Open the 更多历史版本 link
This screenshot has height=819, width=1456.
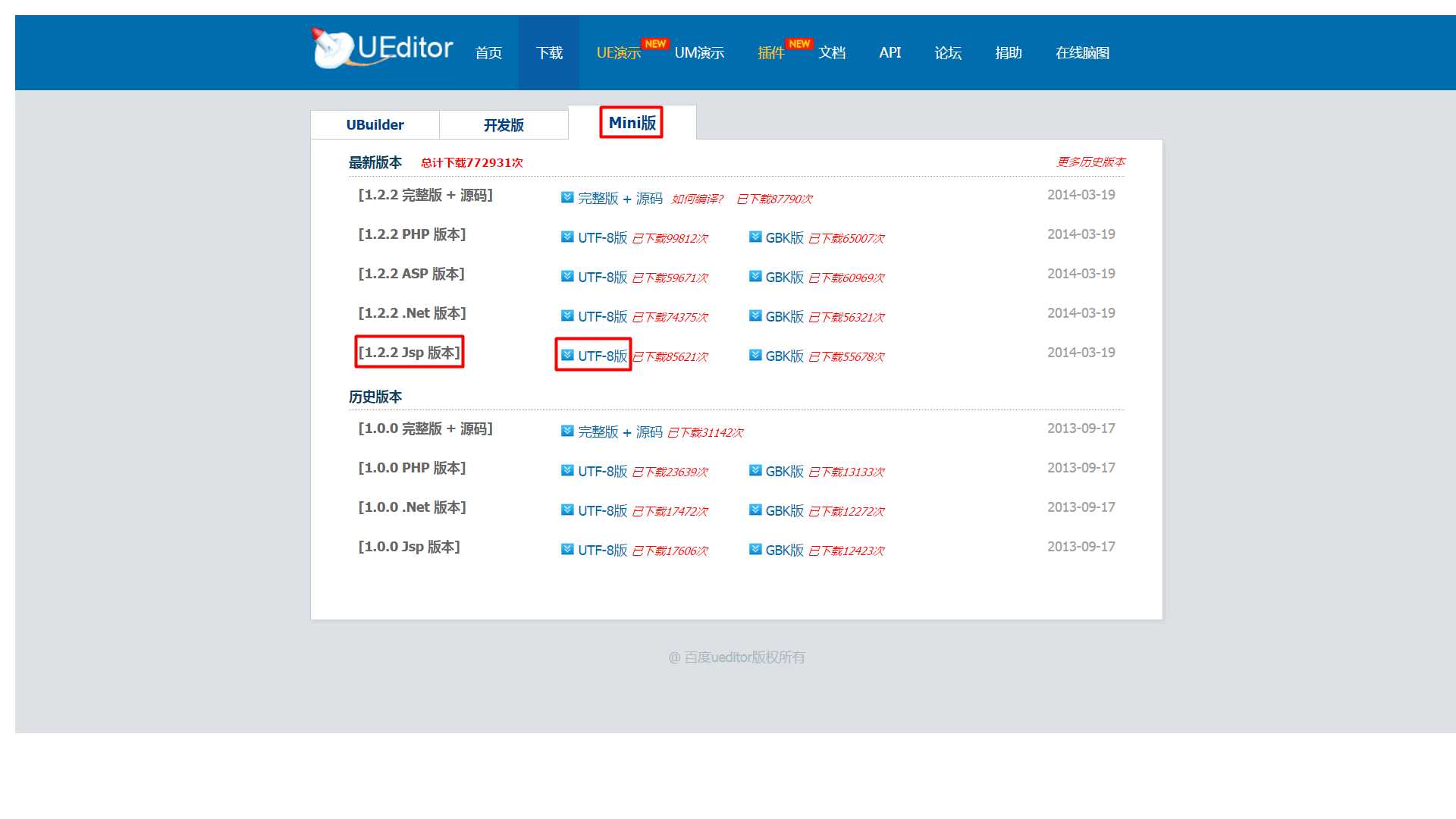tap(1090, 162)
